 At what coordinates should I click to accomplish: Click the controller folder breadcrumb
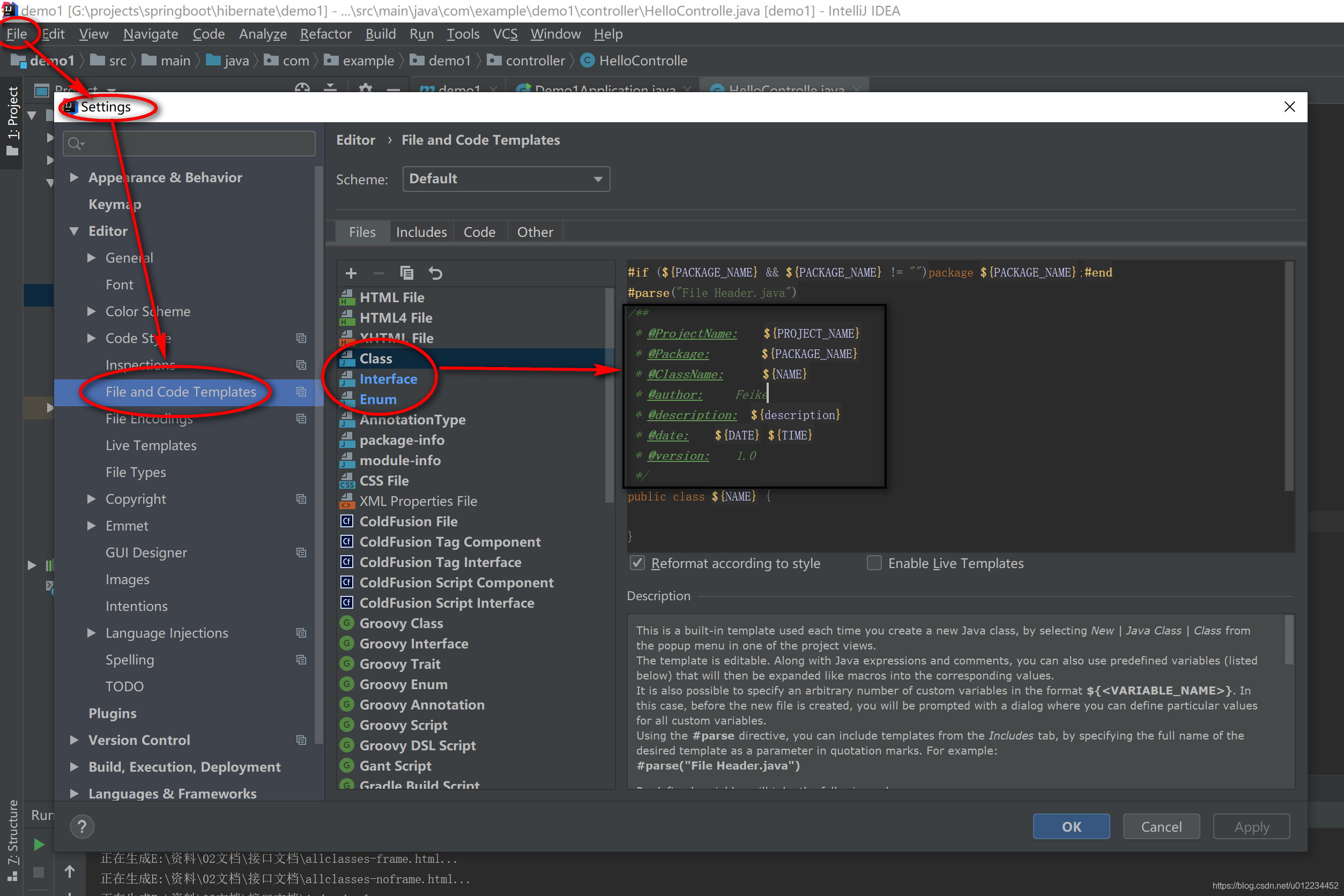(x=526, y=61)
